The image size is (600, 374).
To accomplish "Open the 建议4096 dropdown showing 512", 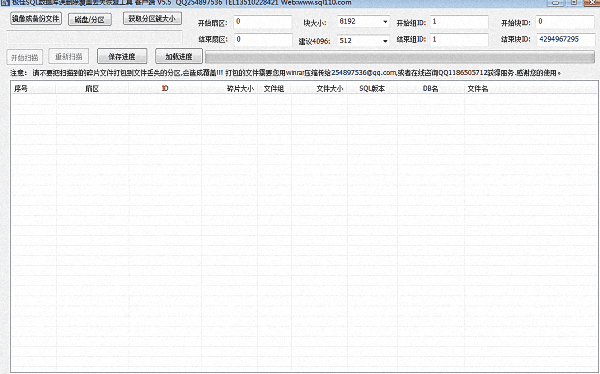I will coord(363,41).
